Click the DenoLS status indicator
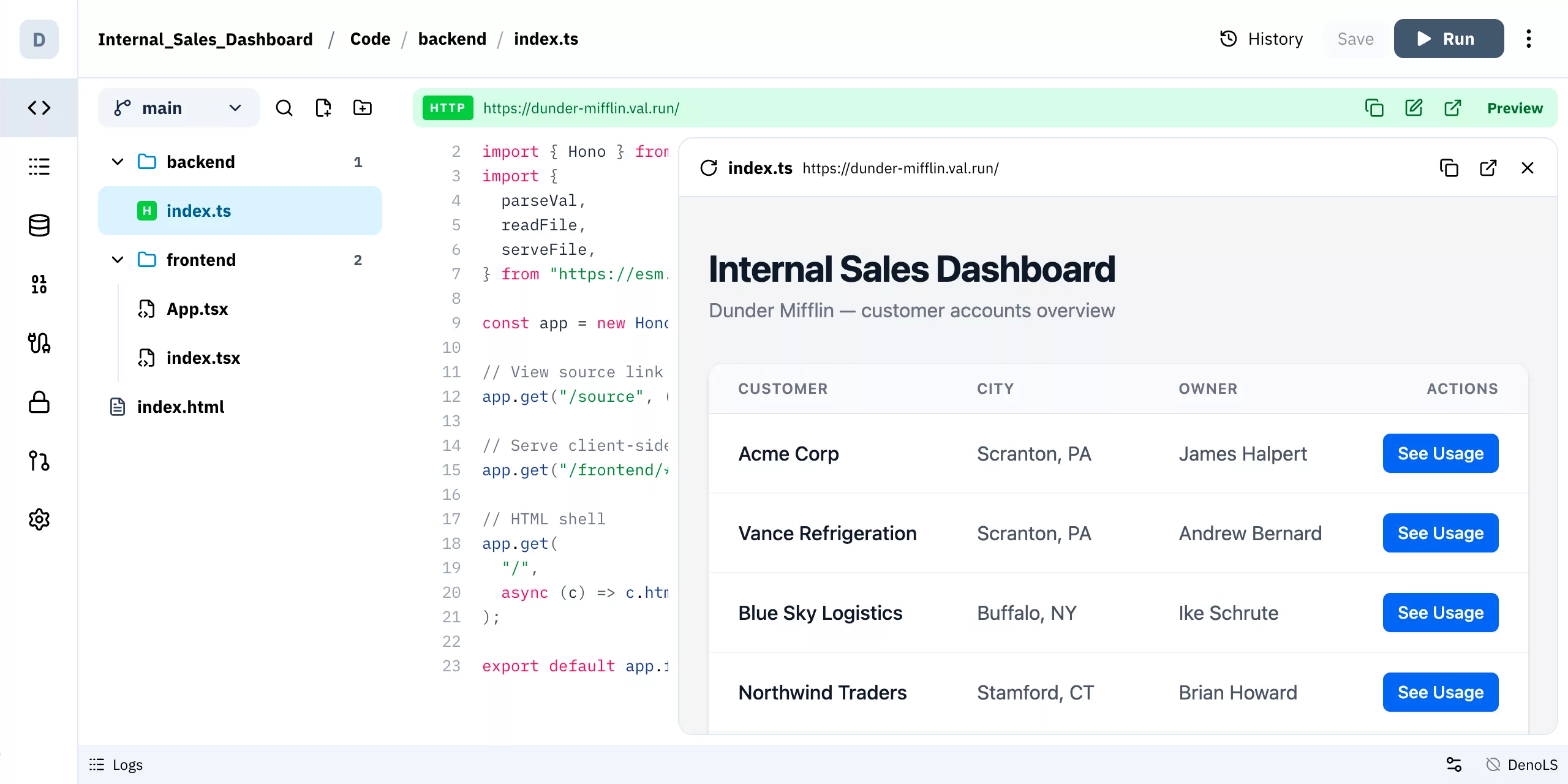 pyautogui.click(x=1521, y=764)
